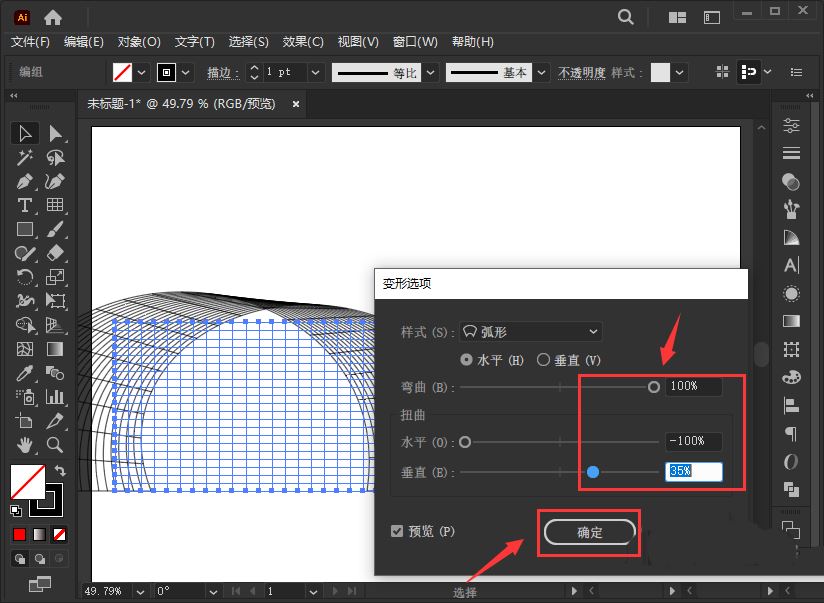
Task: Open the Gradient tool
Action: point(56,350)
